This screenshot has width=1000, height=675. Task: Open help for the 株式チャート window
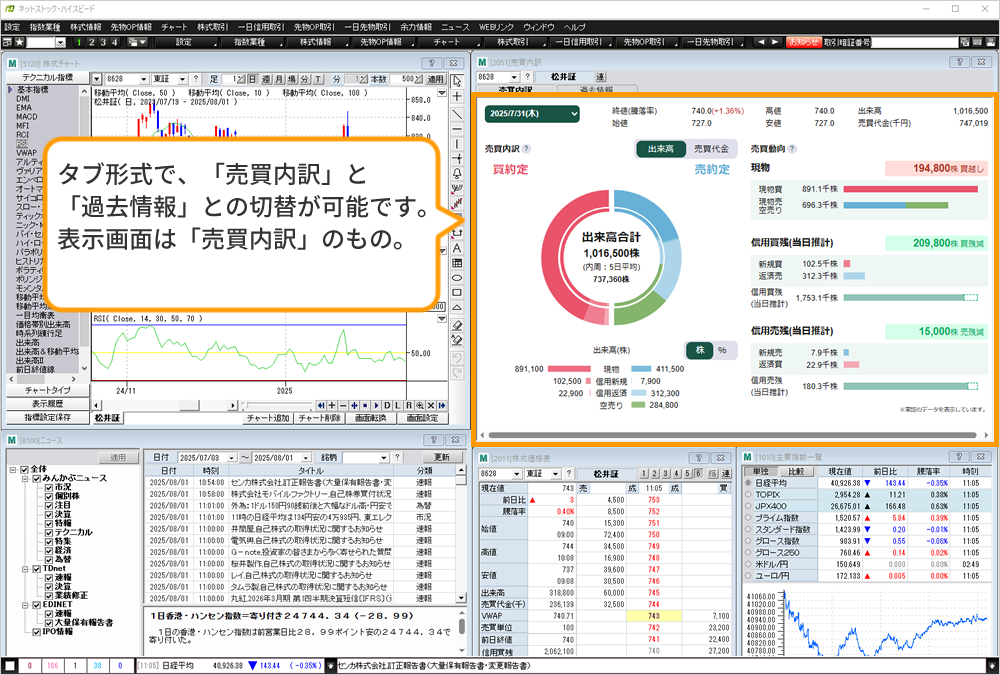432,63
